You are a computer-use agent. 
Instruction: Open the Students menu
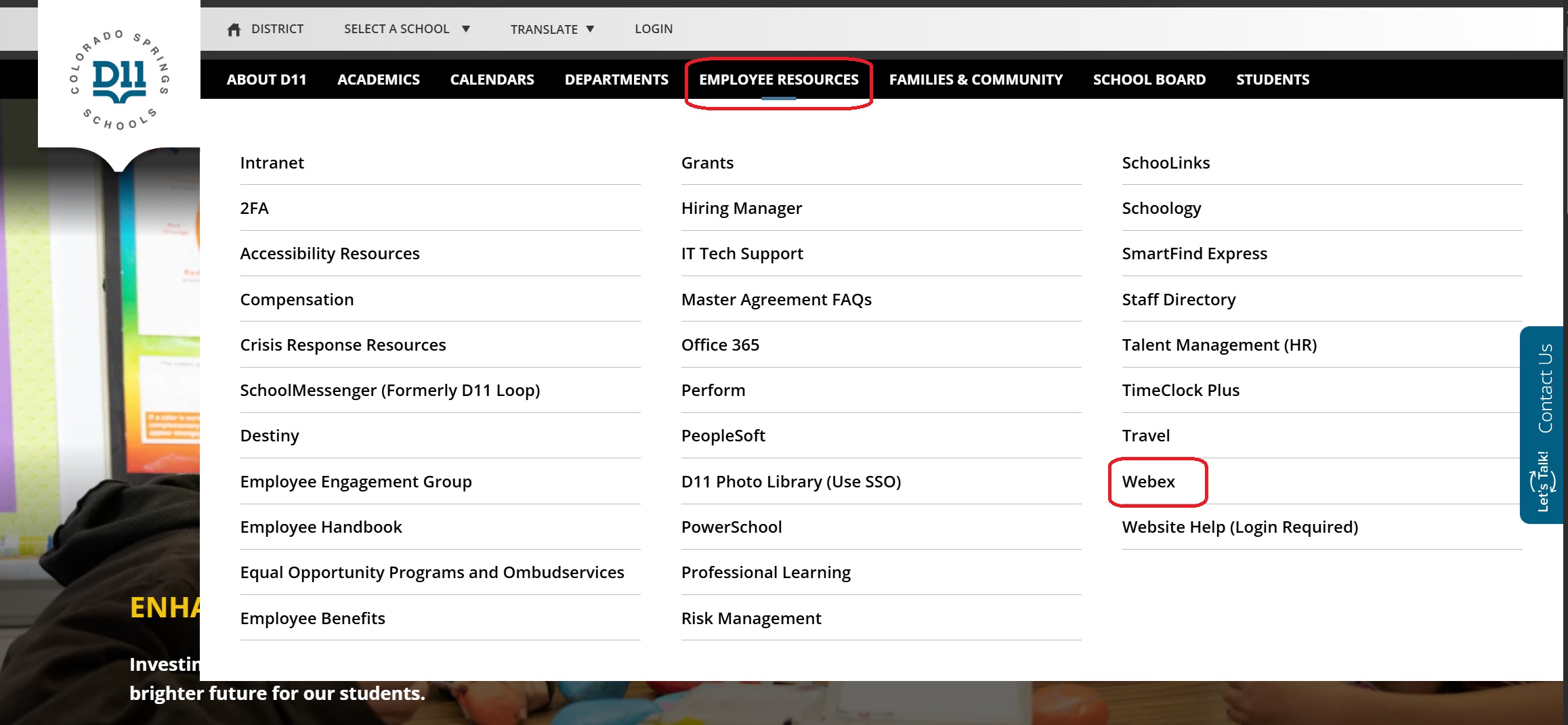point(1273,79)
